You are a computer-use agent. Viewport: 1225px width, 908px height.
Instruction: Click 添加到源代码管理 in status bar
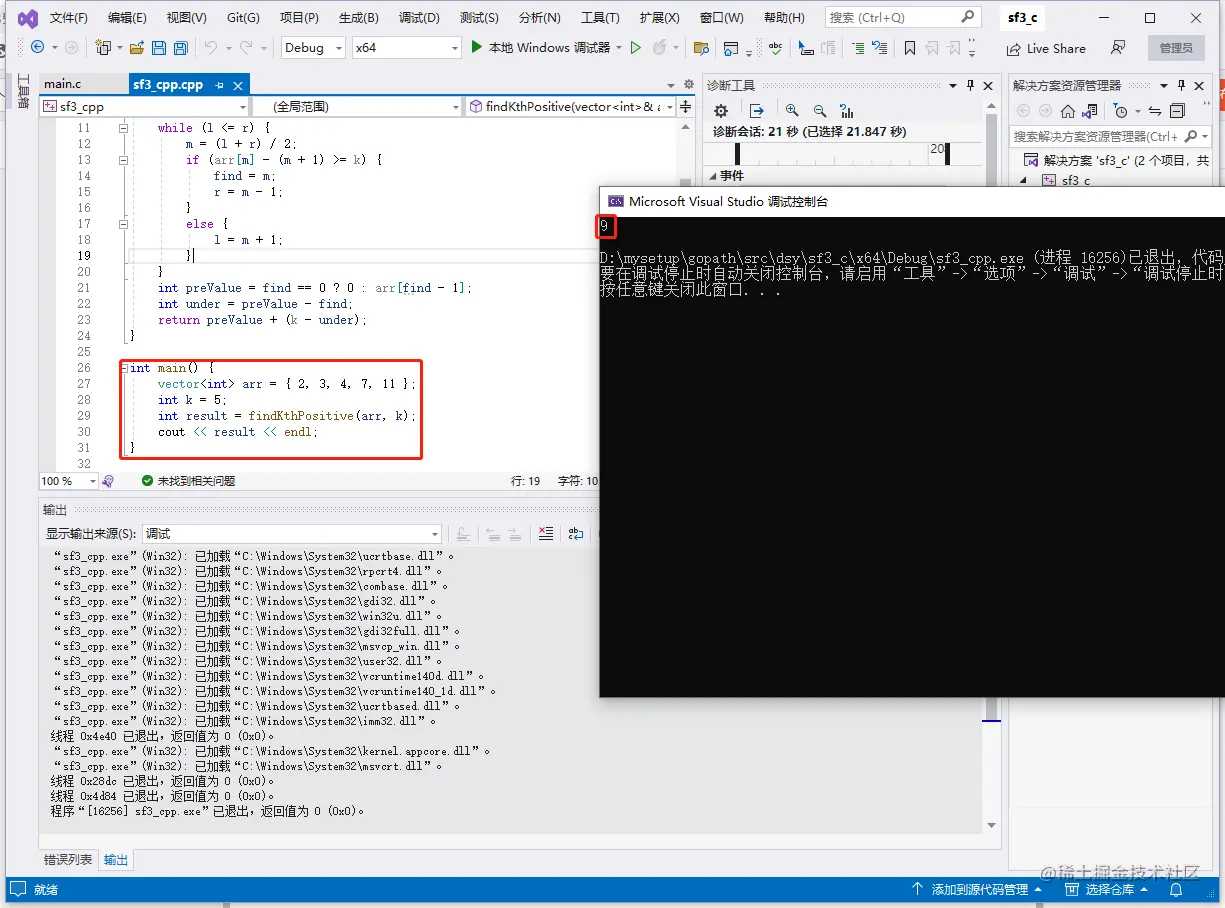click(x=977, y=889)
